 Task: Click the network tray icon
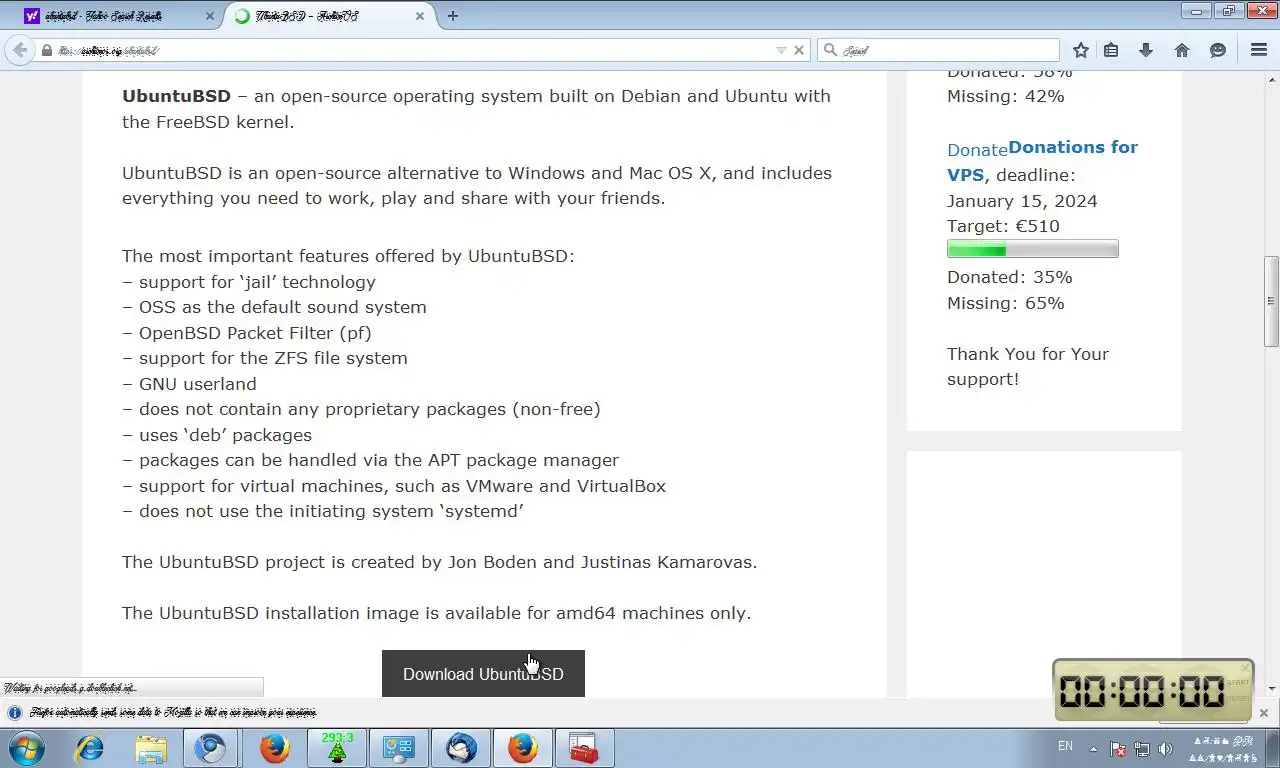tap(1141, 749)
